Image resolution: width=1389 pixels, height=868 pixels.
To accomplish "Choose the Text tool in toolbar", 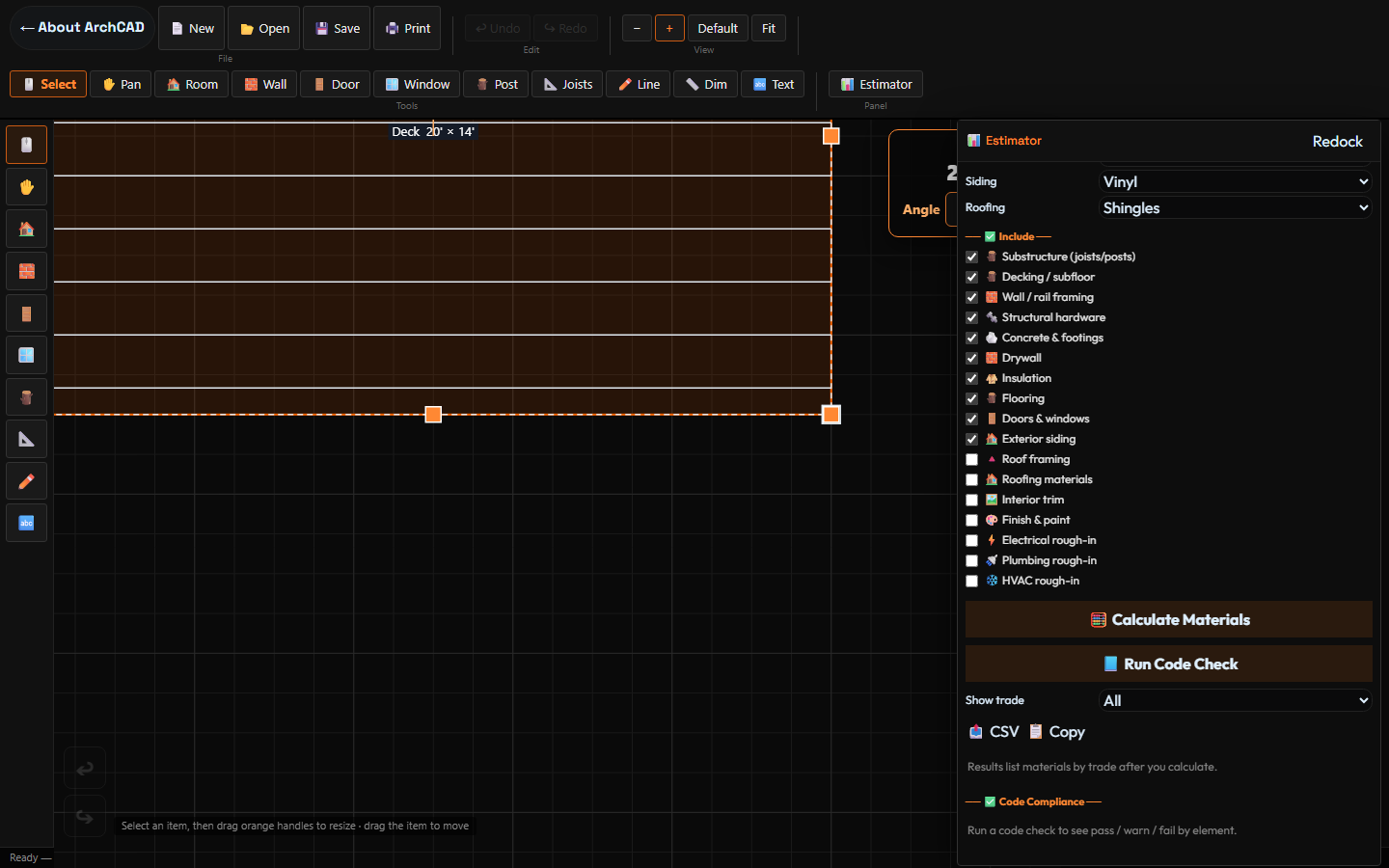I will click(x=773, y=84).
